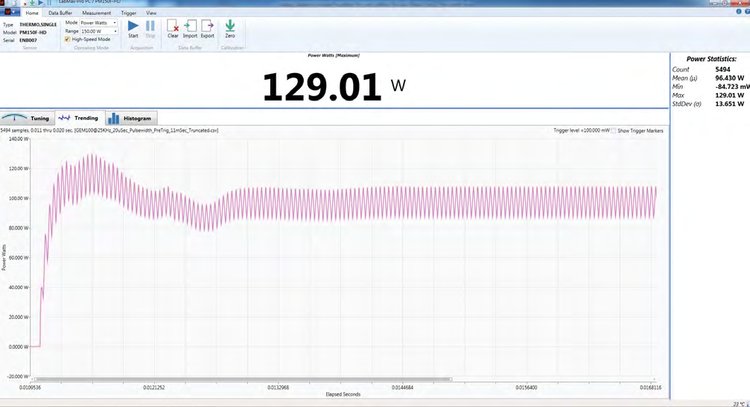Open the Data Buffer ribbon tab
The height and width of the screenshot is (407, 750).
61,12
